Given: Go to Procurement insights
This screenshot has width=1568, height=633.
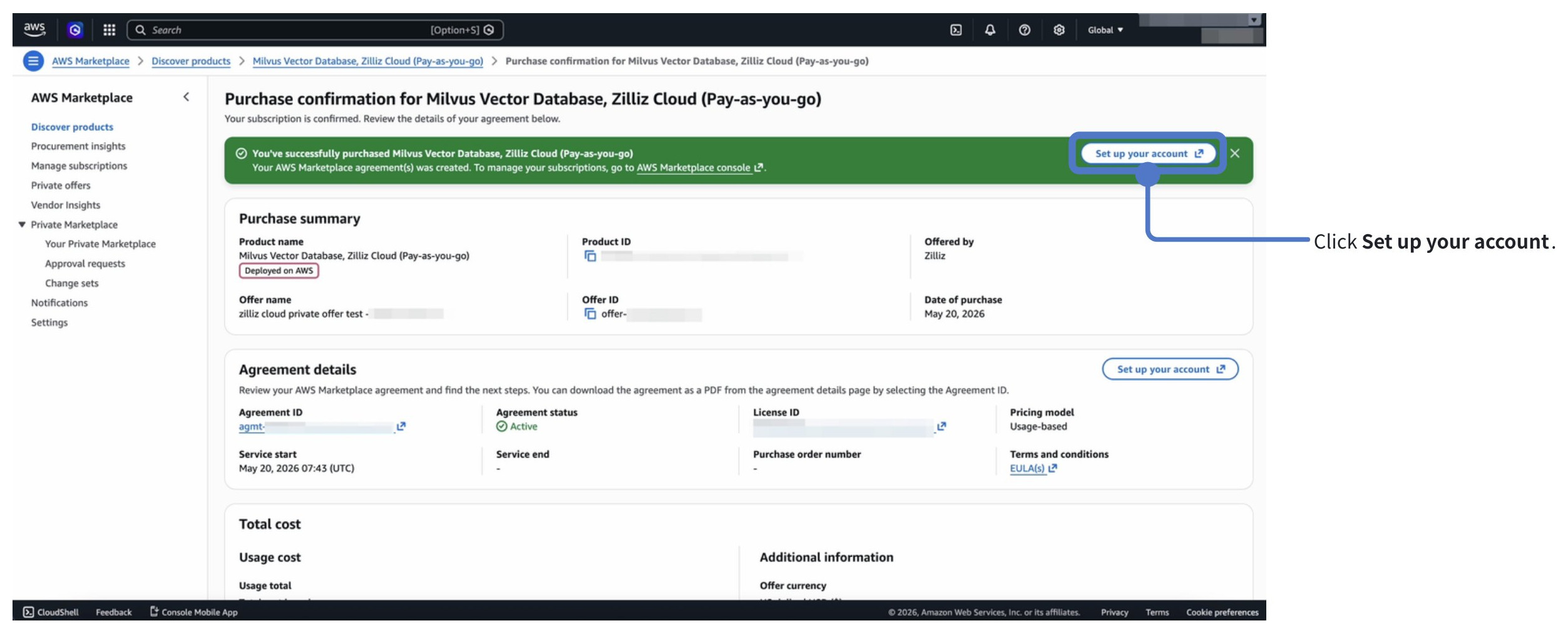Looking at the screenshot, I should click(78, 146).
